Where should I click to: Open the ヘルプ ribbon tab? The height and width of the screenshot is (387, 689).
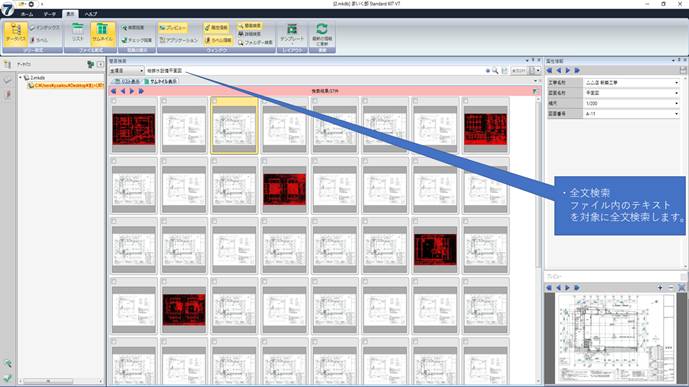pos(91,14)
